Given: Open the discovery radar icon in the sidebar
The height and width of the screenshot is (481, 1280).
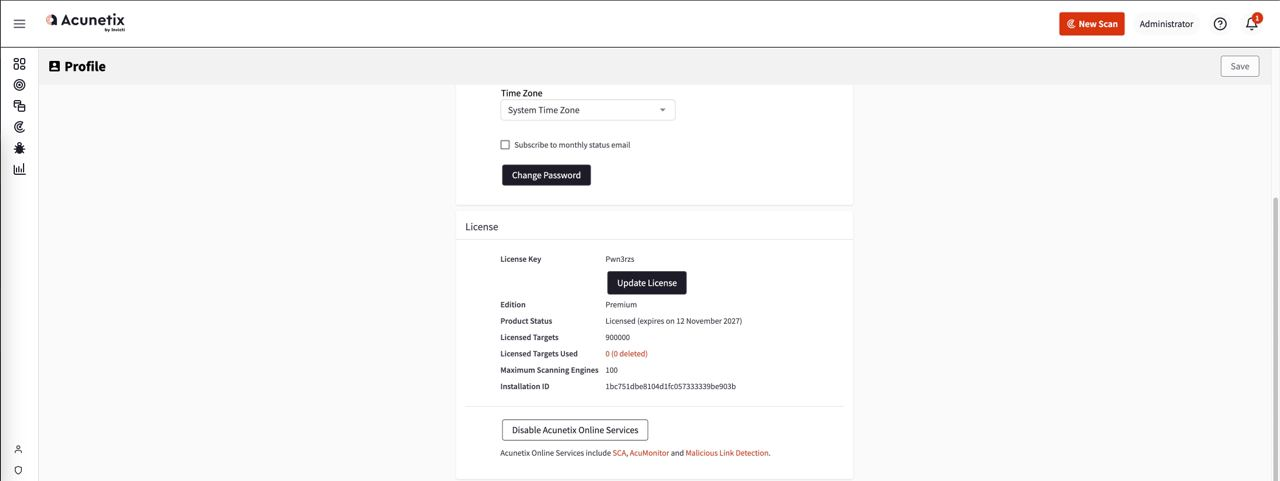Looking at the screenshot, I should 19,127.
